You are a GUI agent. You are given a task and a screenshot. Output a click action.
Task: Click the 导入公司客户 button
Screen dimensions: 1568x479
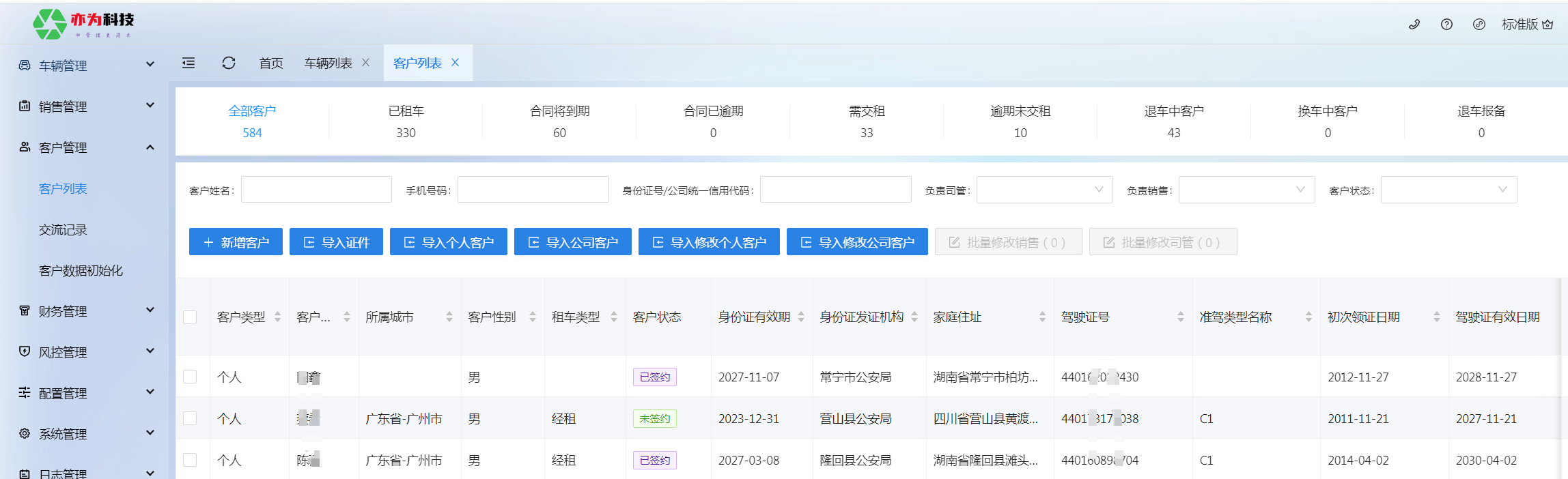point(572,242)
